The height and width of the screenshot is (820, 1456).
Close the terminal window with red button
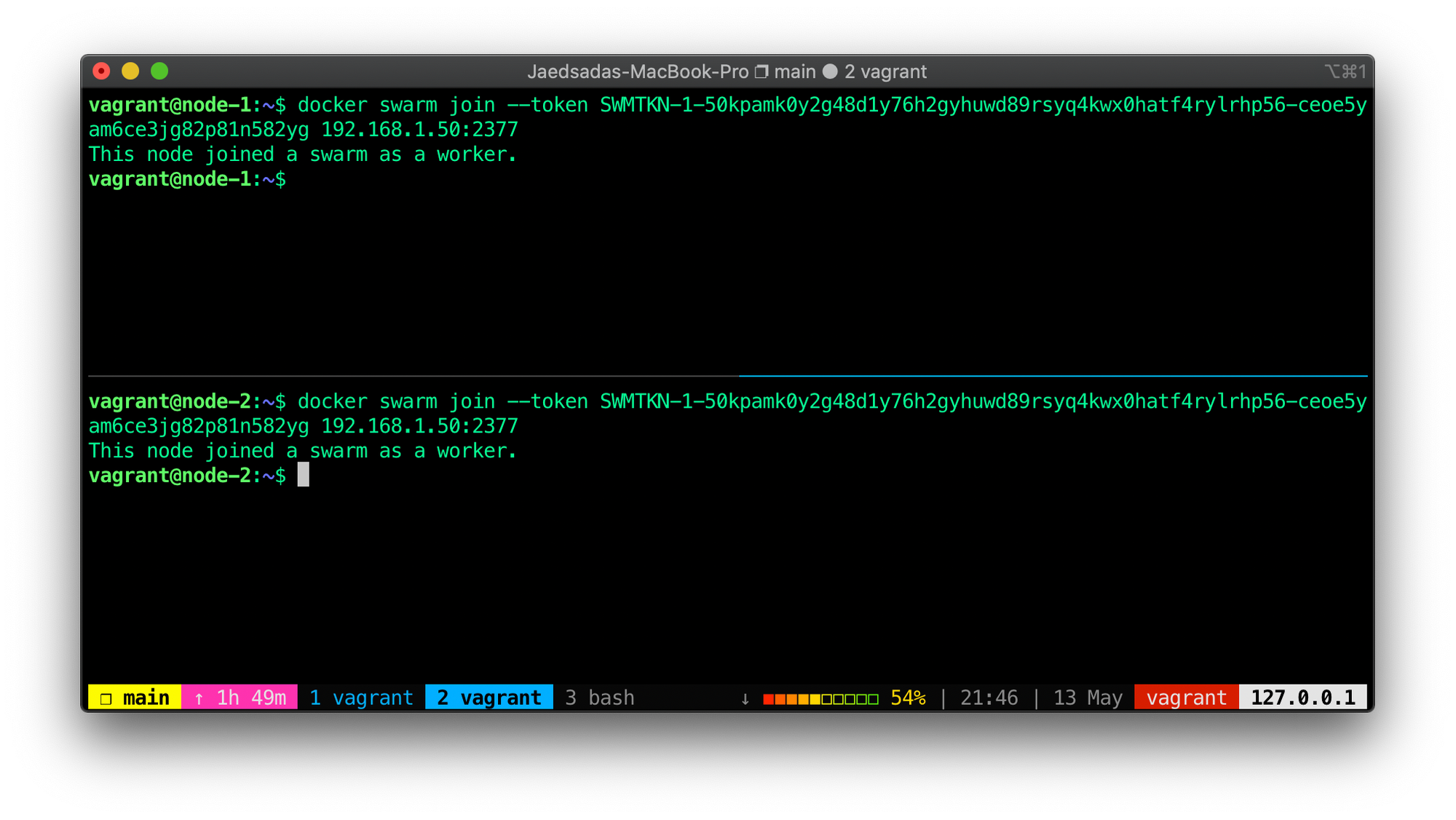pyautogui.click(x=102, y=71)
